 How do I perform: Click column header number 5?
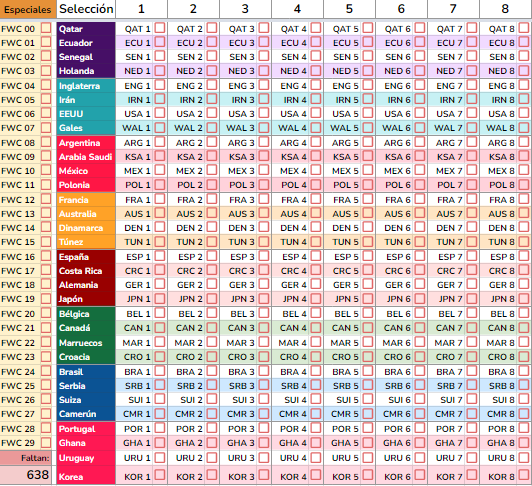[349, 9]
